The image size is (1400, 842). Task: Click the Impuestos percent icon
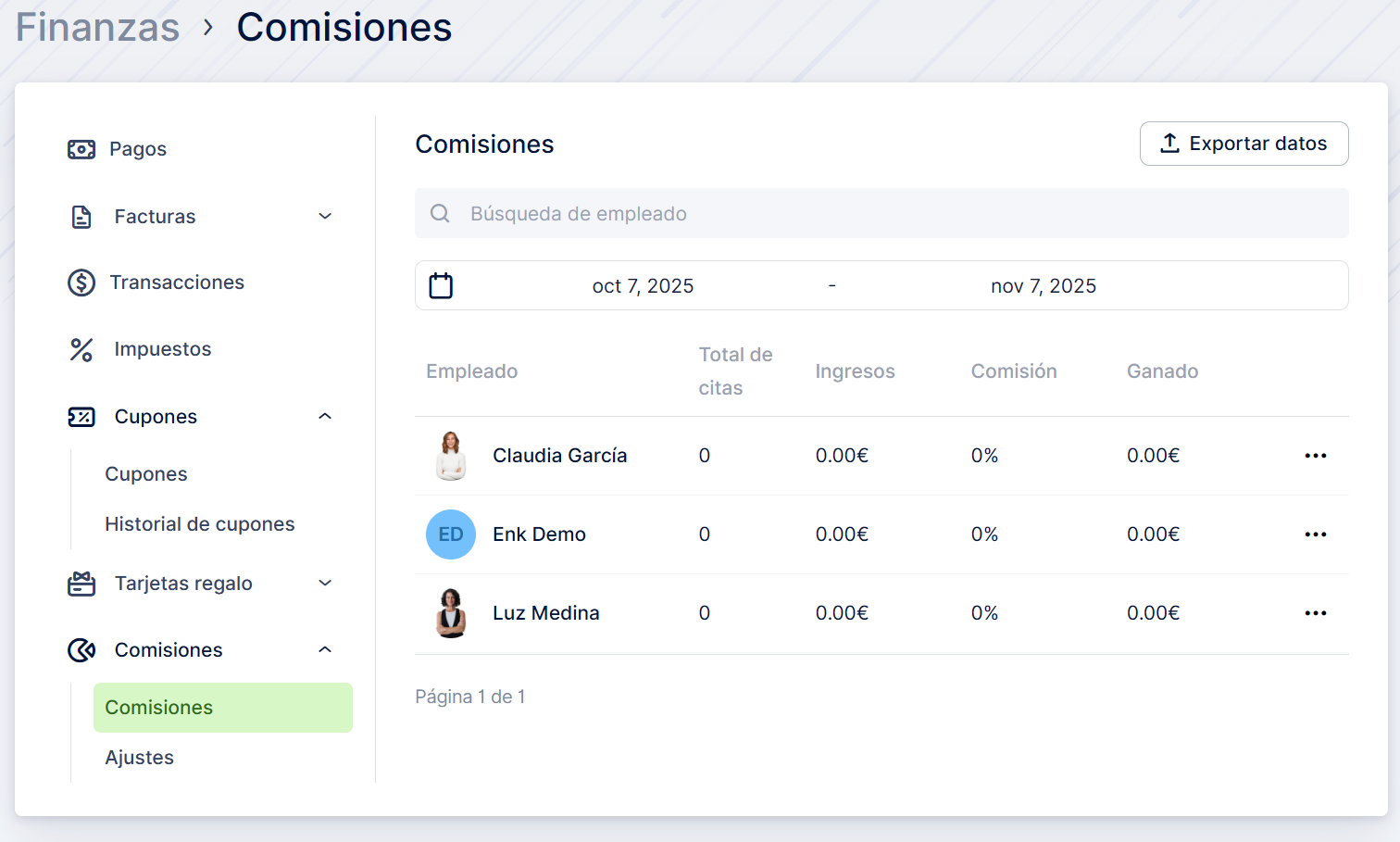(x=81, y=349)
